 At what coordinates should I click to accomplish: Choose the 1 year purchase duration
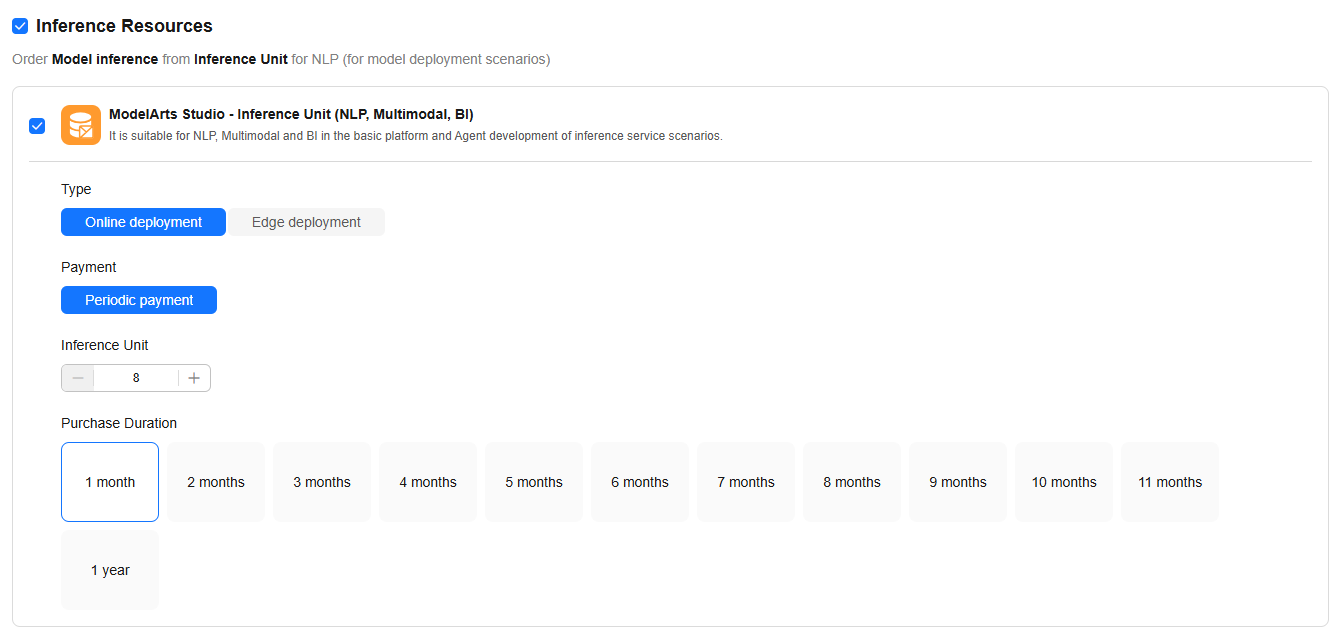[110, 570]
